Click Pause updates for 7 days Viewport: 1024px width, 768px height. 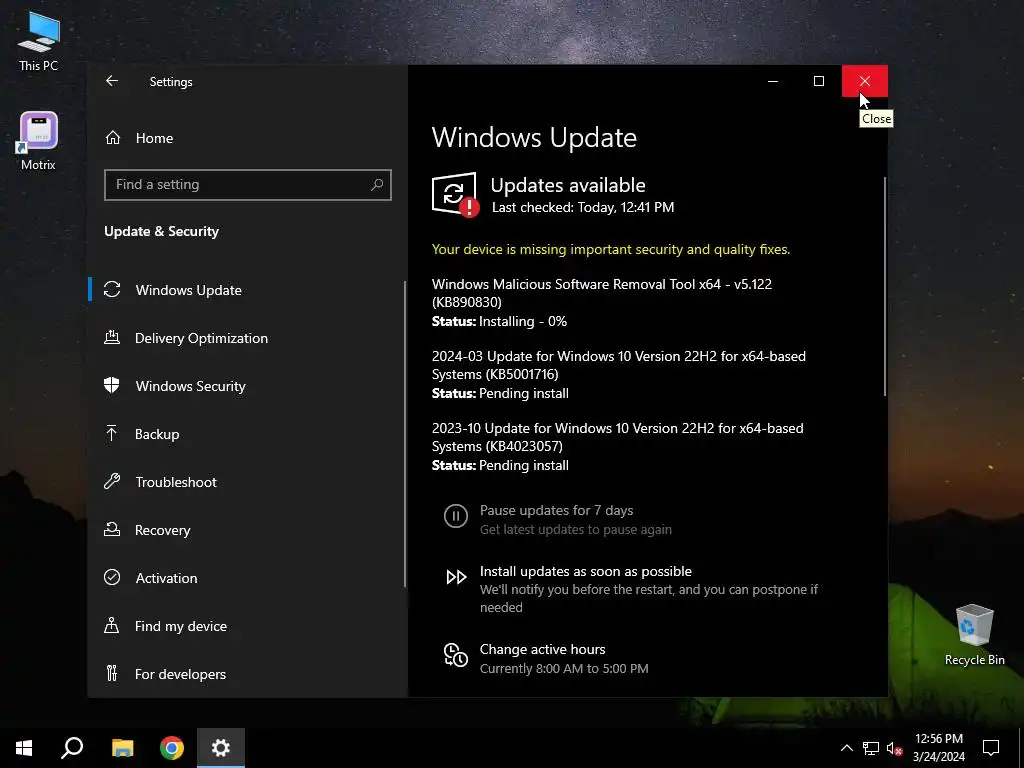[556, 510]
